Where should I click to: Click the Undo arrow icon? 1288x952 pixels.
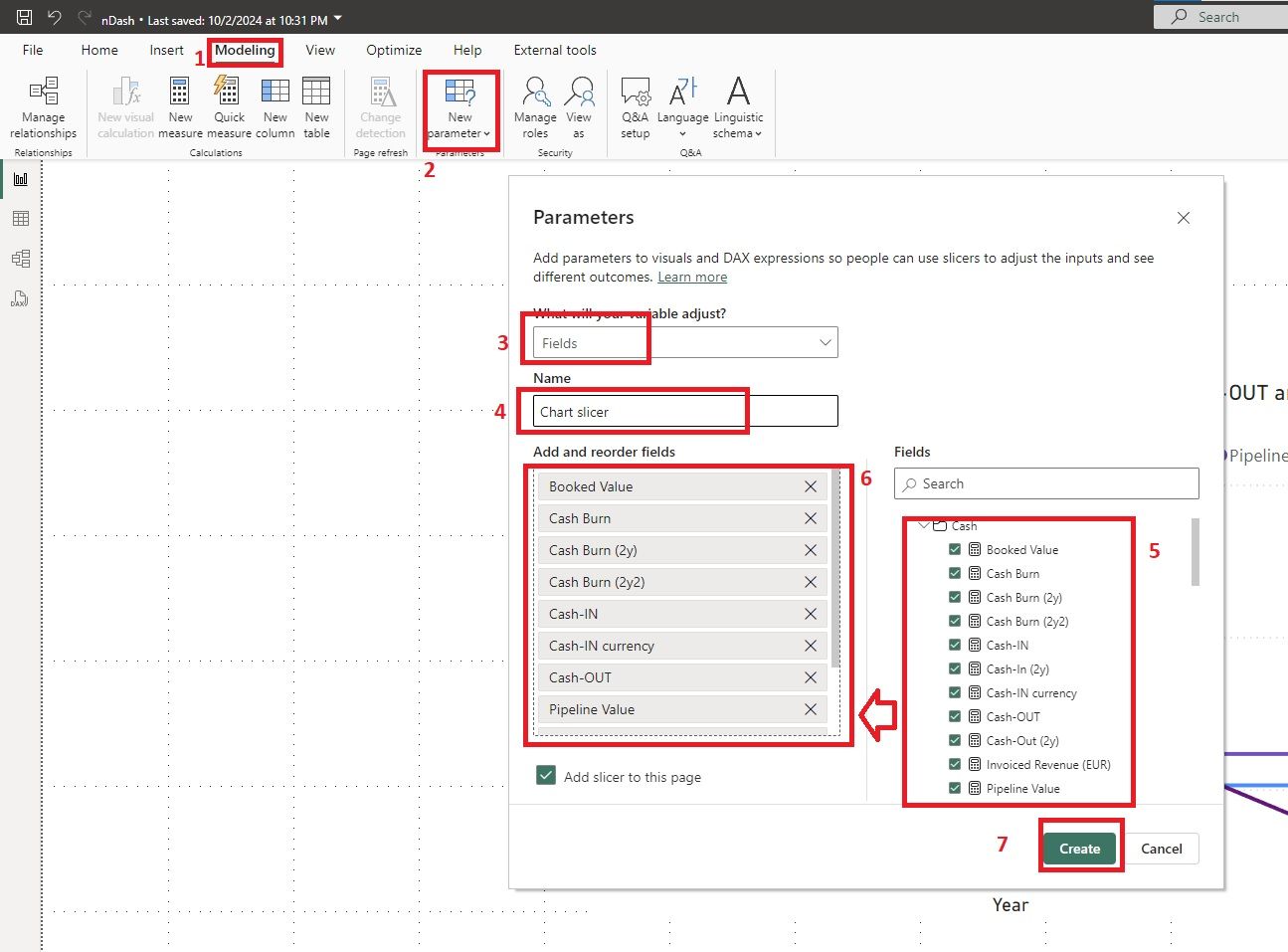click(x=55, y=17)
